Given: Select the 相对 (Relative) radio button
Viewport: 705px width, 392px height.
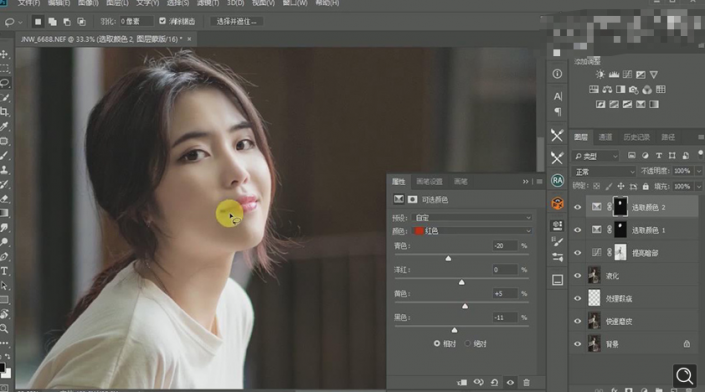Looking at the screenshot, I should [x=437, y=343].
